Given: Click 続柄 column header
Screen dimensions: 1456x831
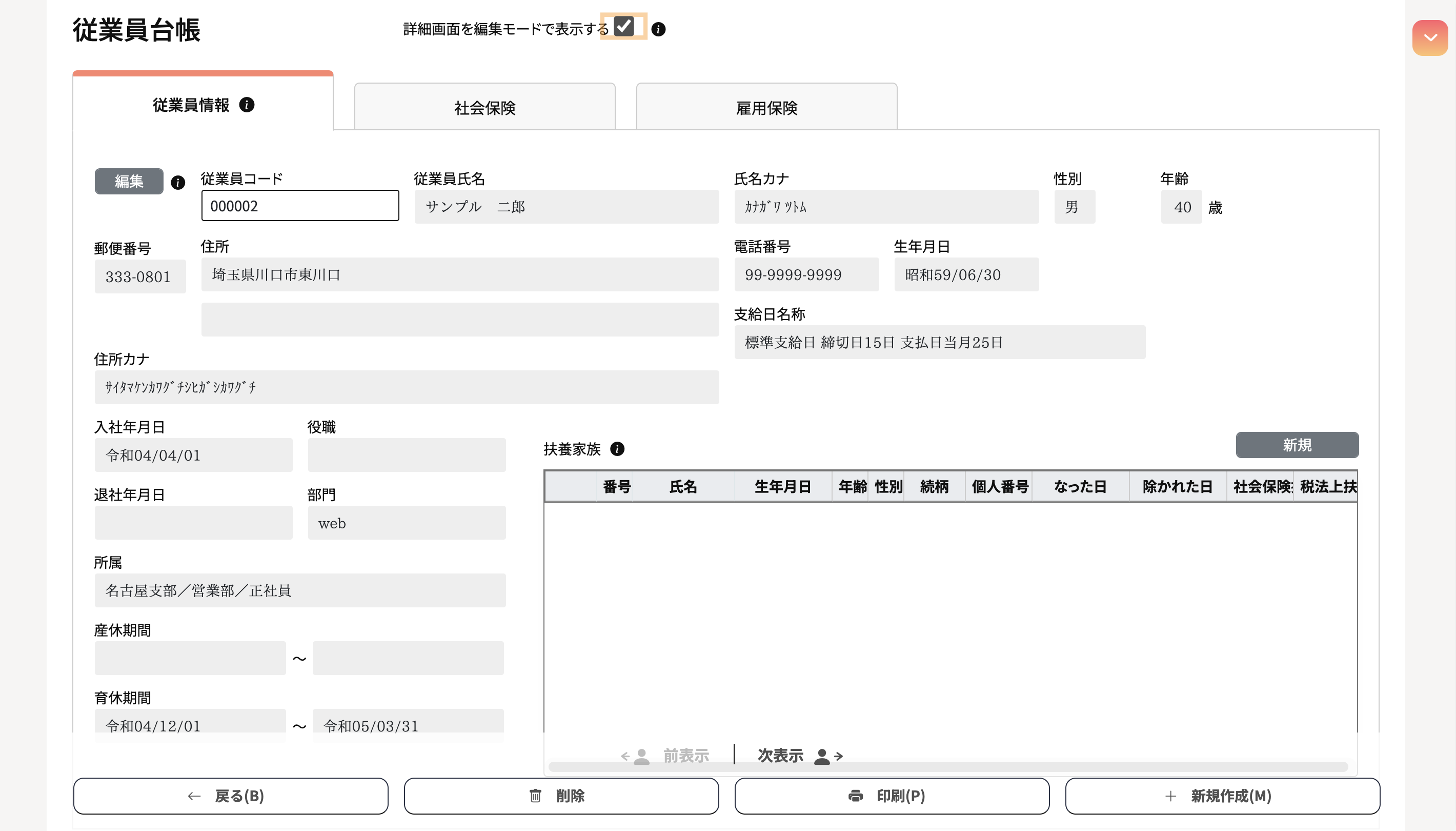Looking at the screenshot, I should point(934,487).
